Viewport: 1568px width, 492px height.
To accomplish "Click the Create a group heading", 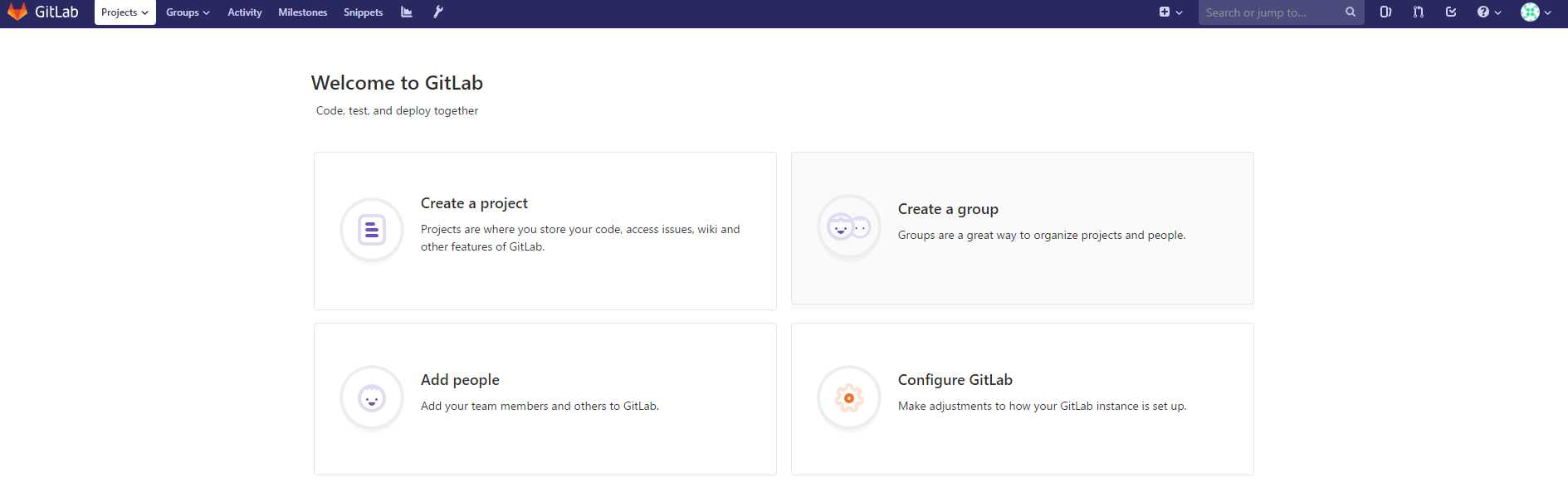I will pyautogui.click(x=948, y=209).
